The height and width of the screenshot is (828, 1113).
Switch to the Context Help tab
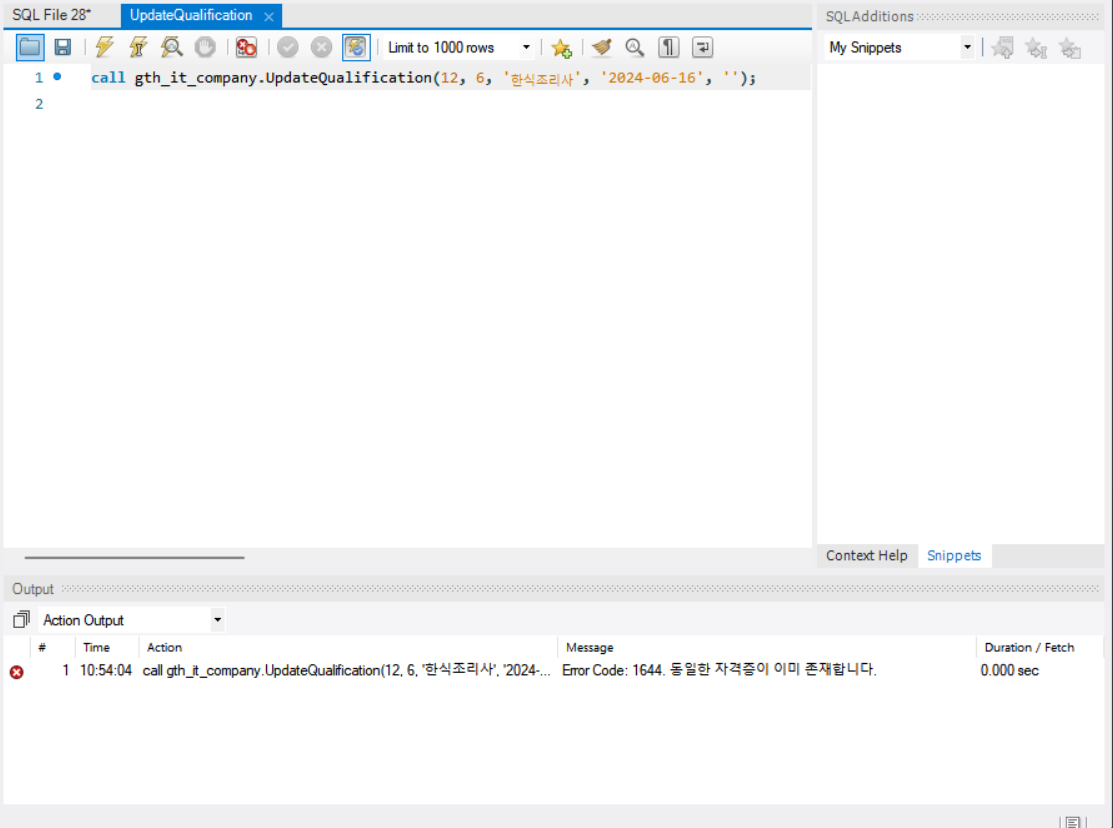coord(866,555)
